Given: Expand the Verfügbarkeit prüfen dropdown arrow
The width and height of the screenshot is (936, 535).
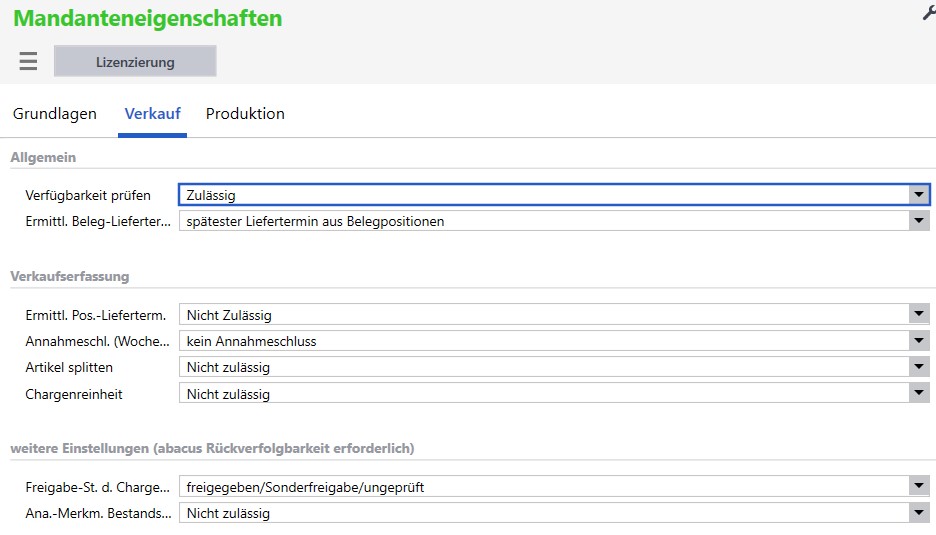Looking at the screenshot, I should pyautogui.click(x=919, y=195).
